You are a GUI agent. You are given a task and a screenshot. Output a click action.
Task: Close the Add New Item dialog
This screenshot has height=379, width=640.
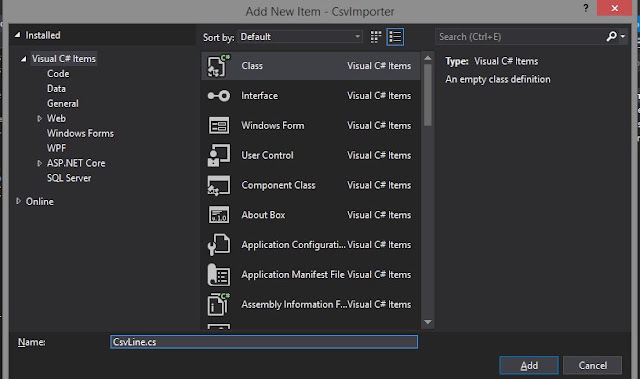coord(615,8)
